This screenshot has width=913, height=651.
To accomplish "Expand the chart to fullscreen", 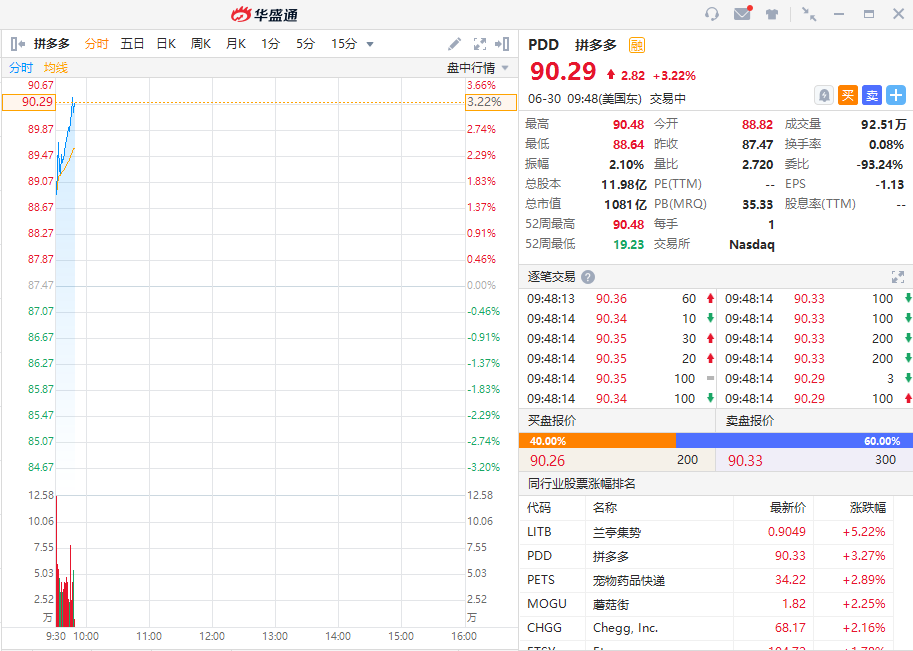I will pos(480,44).
